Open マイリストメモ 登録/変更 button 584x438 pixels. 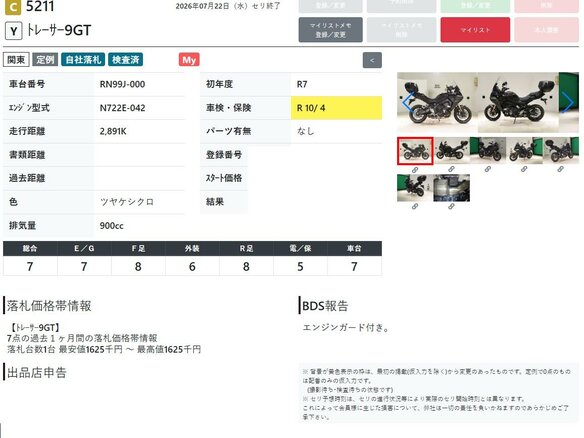[x=330, y=30]
